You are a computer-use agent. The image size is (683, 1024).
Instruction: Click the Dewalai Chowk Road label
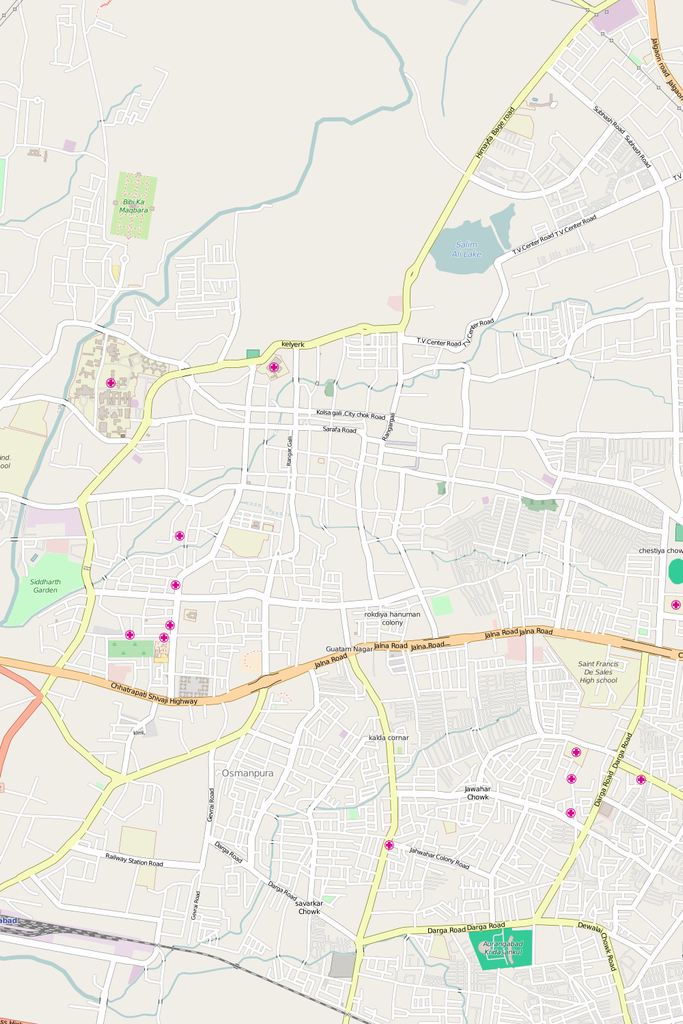pyautogui.click(x=597, y=946)
